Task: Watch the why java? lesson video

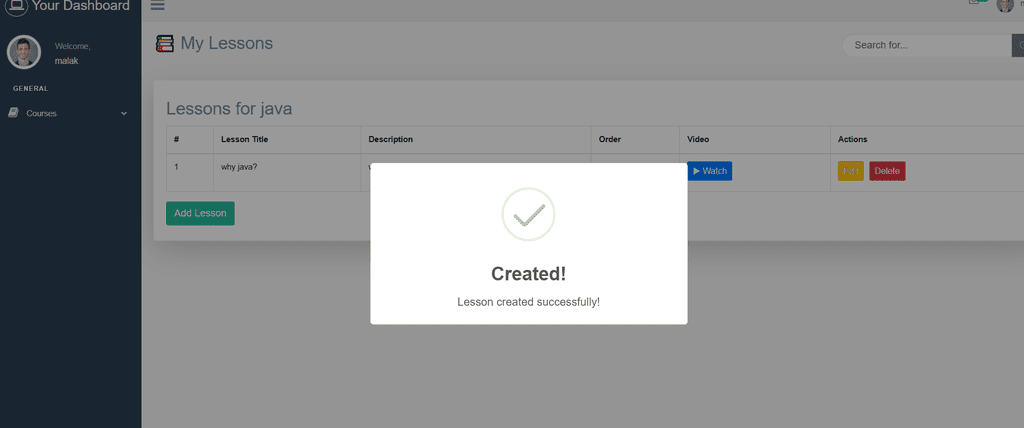Action: click(x=709, y=171)
